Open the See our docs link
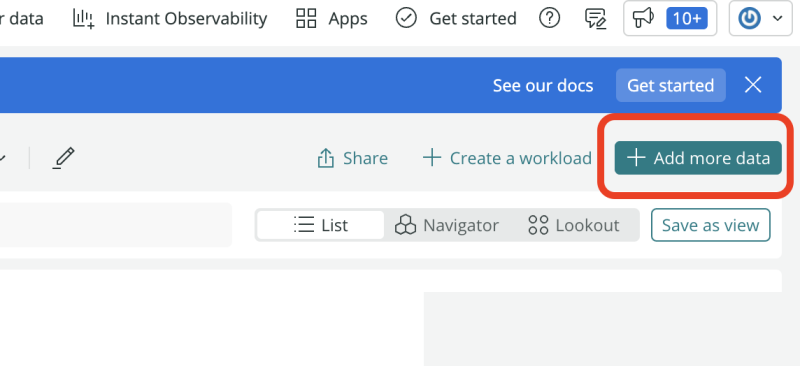Viewport: 800px width, 366px height. click(543, 85)
